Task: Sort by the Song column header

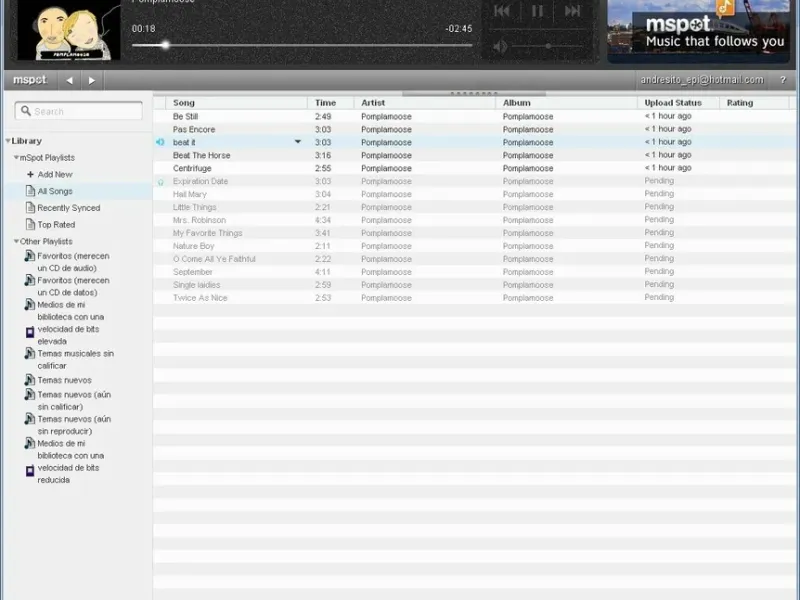Action: pos(237,103)
